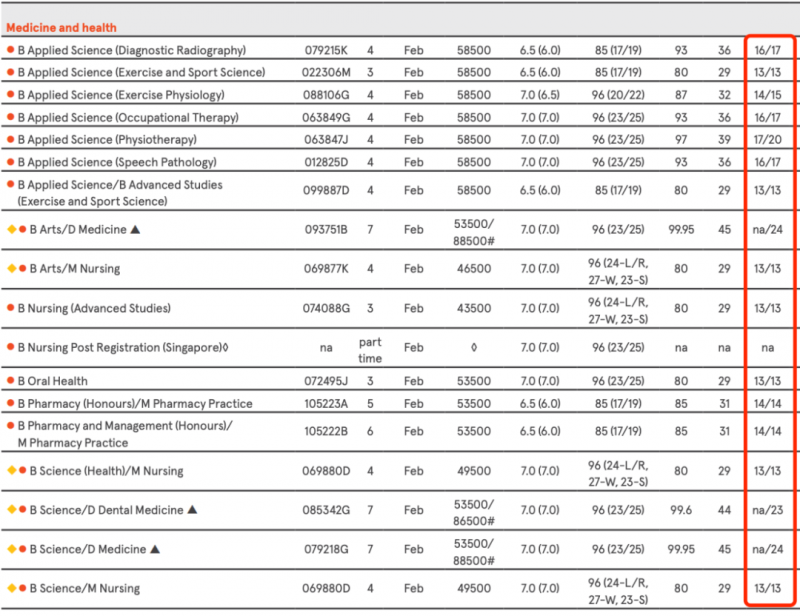Click the 87 score in Exercise Physiology row
The image size is (800, 616).
coord(681,95)
